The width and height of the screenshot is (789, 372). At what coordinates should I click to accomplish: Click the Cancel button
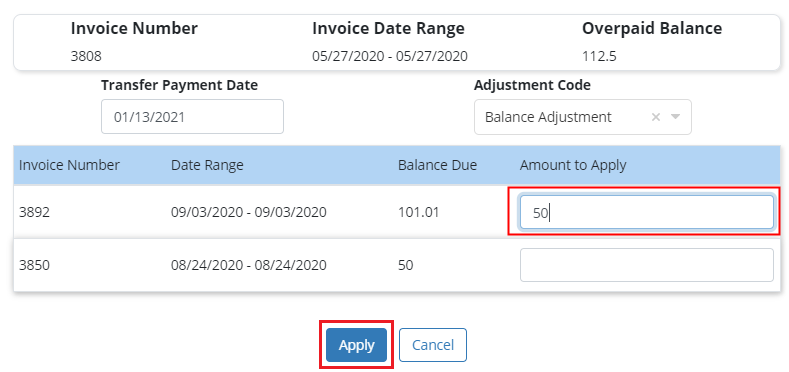click(433, 345)
